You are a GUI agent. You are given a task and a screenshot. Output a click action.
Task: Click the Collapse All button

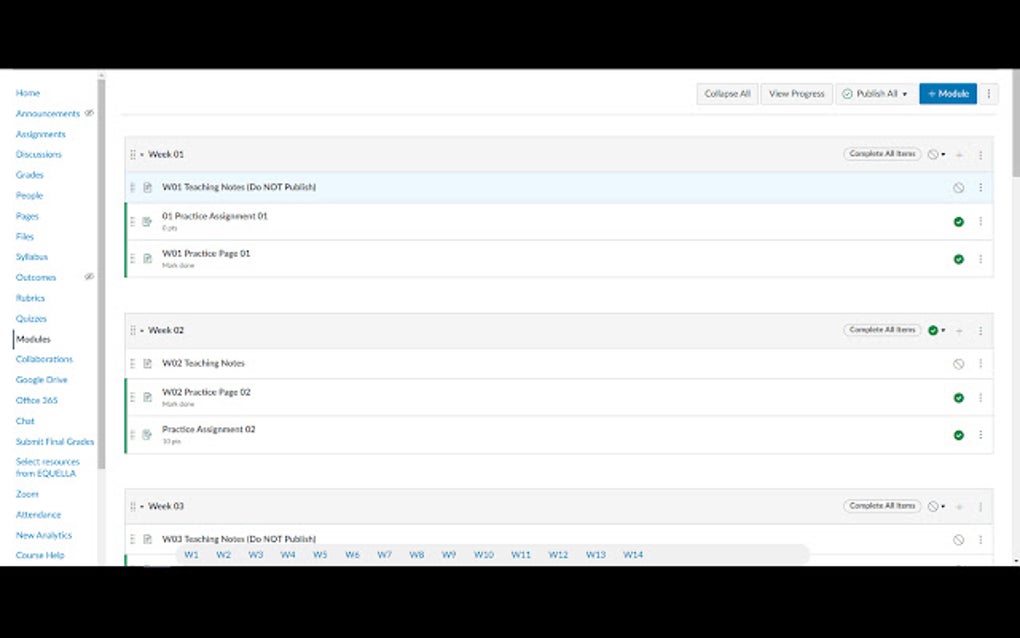pos(727,93)
